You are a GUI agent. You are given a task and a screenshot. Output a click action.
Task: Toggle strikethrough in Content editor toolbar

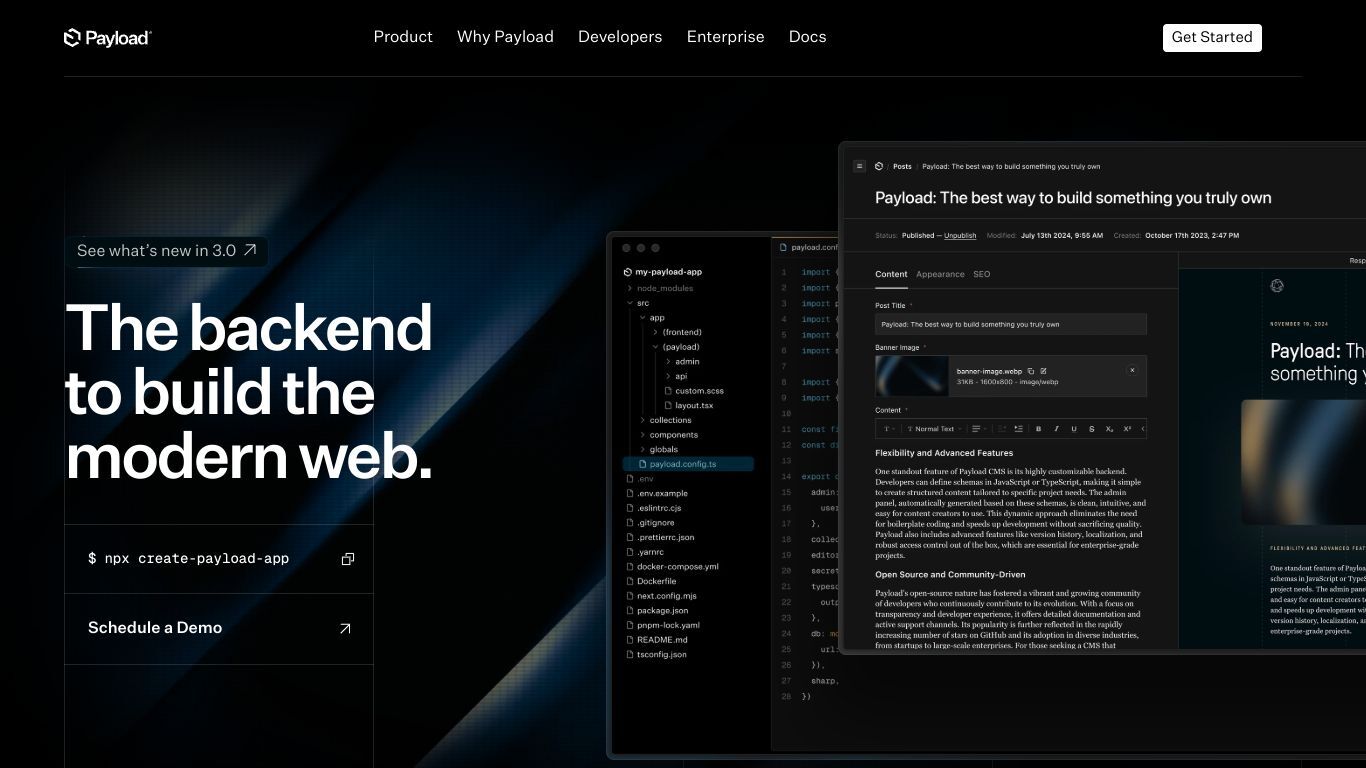click(x=1092, y=429)
